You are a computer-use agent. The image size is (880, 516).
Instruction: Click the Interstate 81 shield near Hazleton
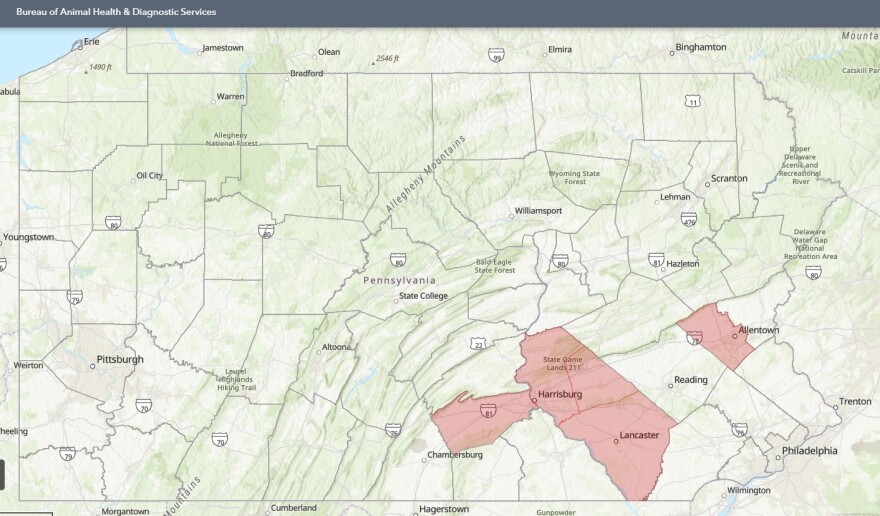tap(656, 259)
